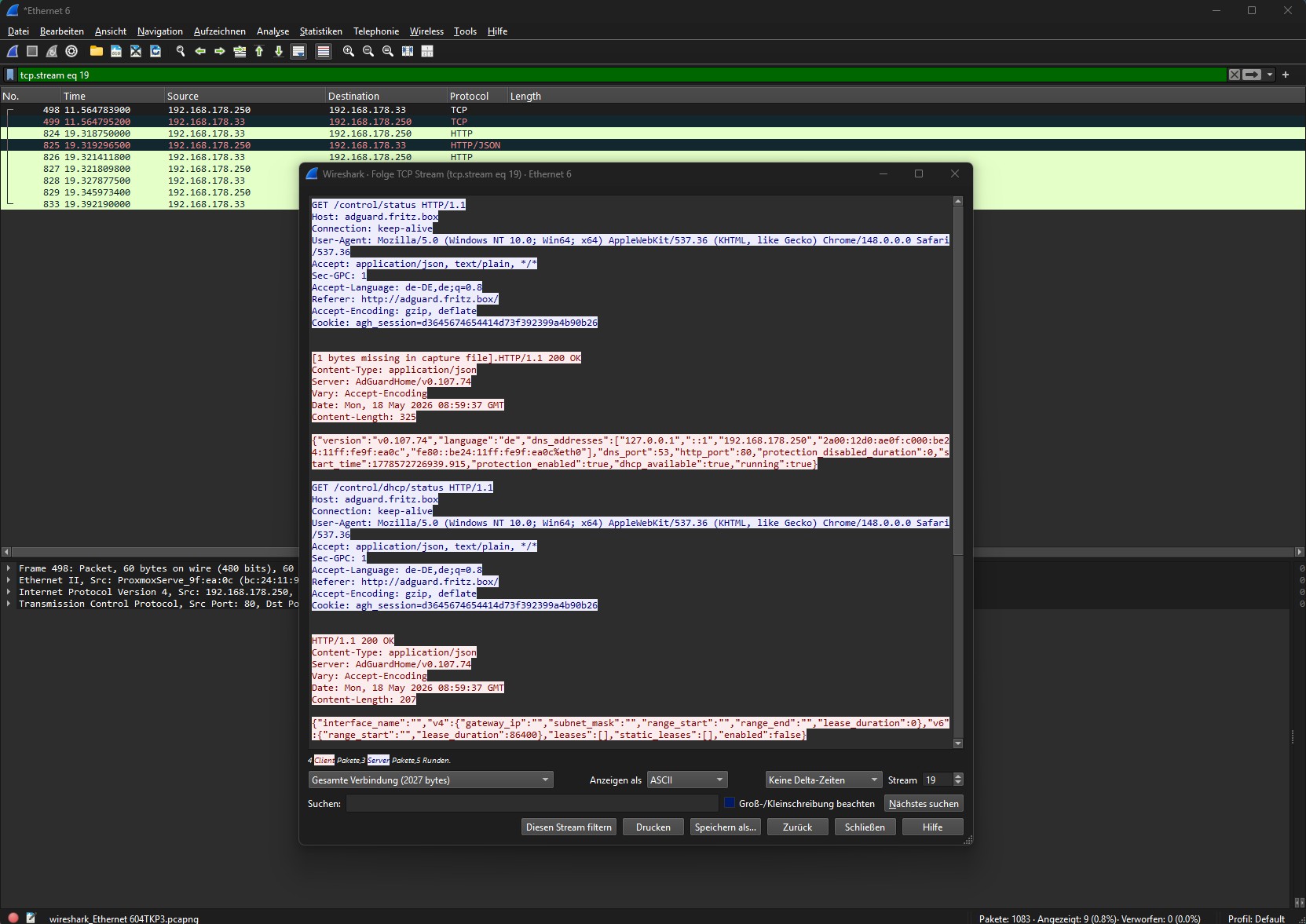Viewport: 1306px width, 924px height.
Task: Add a display filter button with plus
Action: tap(1286, 75)
